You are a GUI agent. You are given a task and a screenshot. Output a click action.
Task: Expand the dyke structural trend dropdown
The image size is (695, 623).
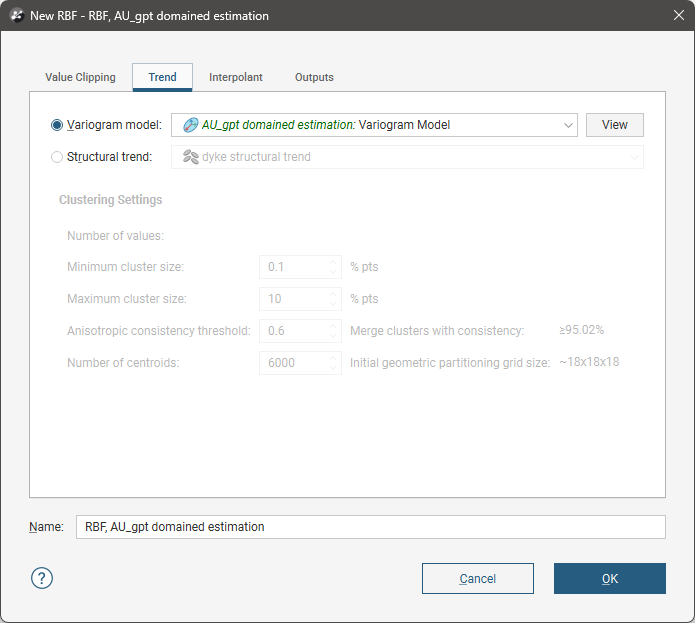click(634, 157)
